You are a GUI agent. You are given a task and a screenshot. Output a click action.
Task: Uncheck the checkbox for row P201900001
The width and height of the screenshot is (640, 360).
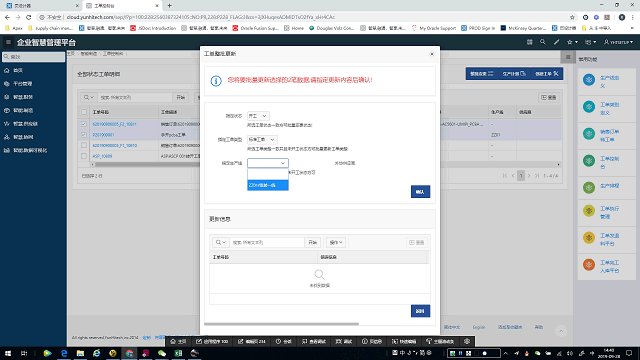coord(84,135)
